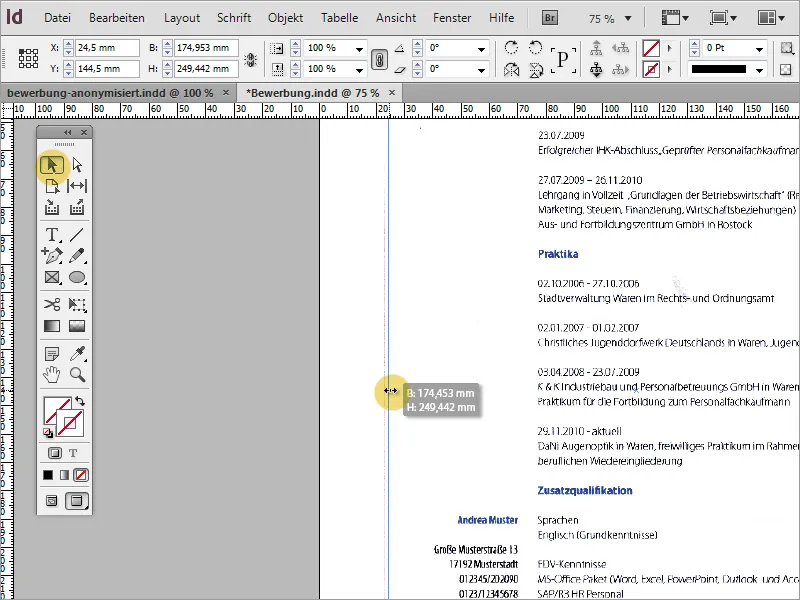The width and height of the screenshot is (800, 600).
Task: Pick the Pen tool in the tools panel
Action: pos(52,256)
